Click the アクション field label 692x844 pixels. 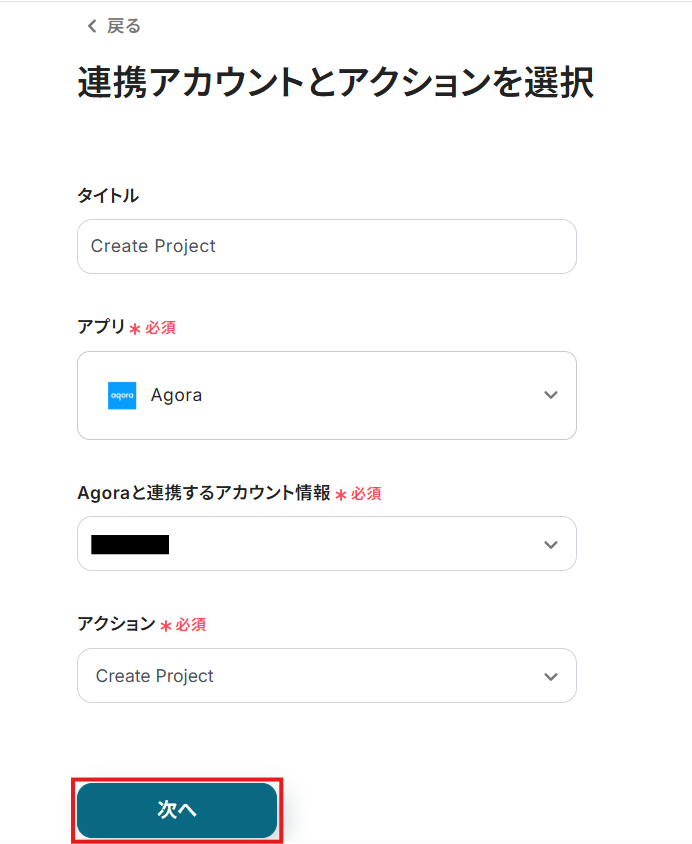click(116, 624)
